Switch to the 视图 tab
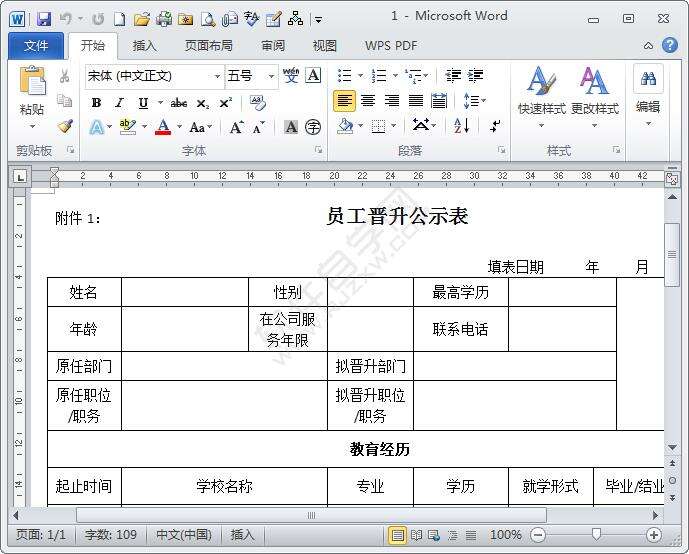 [x=324, y=45]
